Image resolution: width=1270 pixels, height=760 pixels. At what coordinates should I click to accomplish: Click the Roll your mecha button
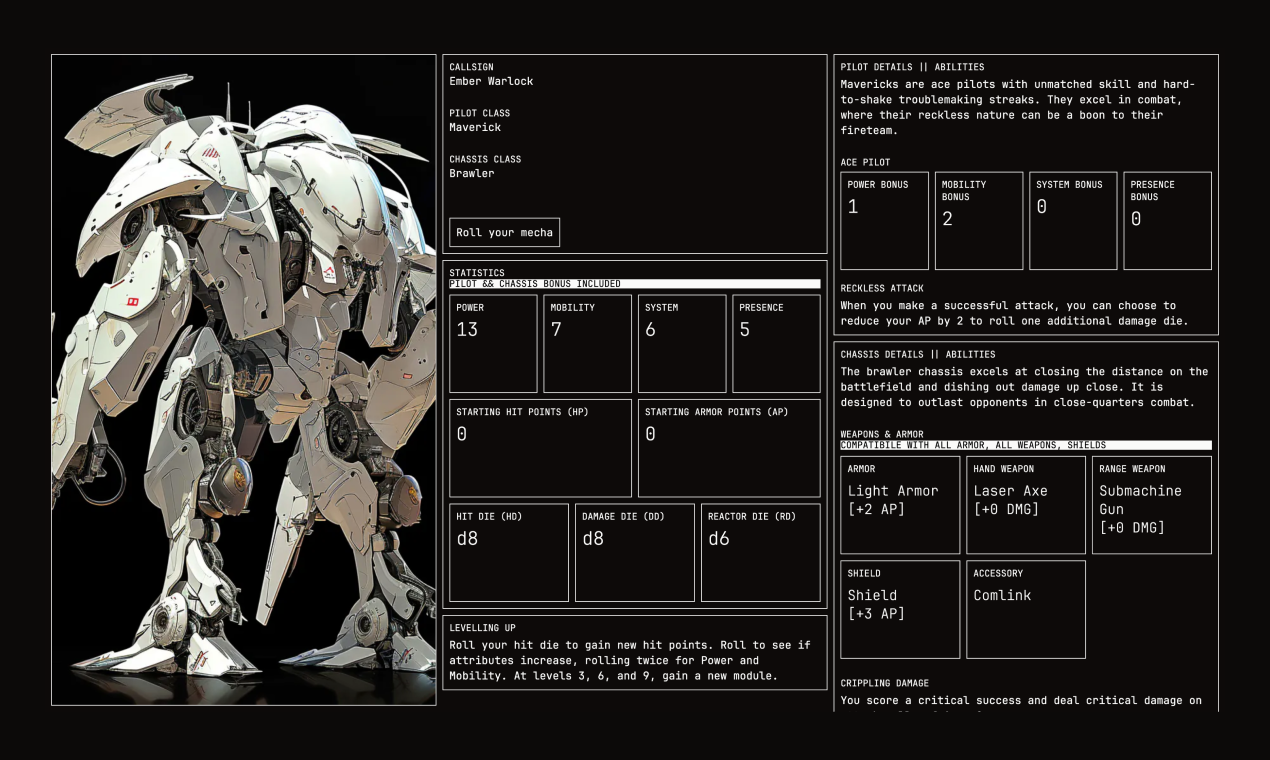click(x=504, y=232)
